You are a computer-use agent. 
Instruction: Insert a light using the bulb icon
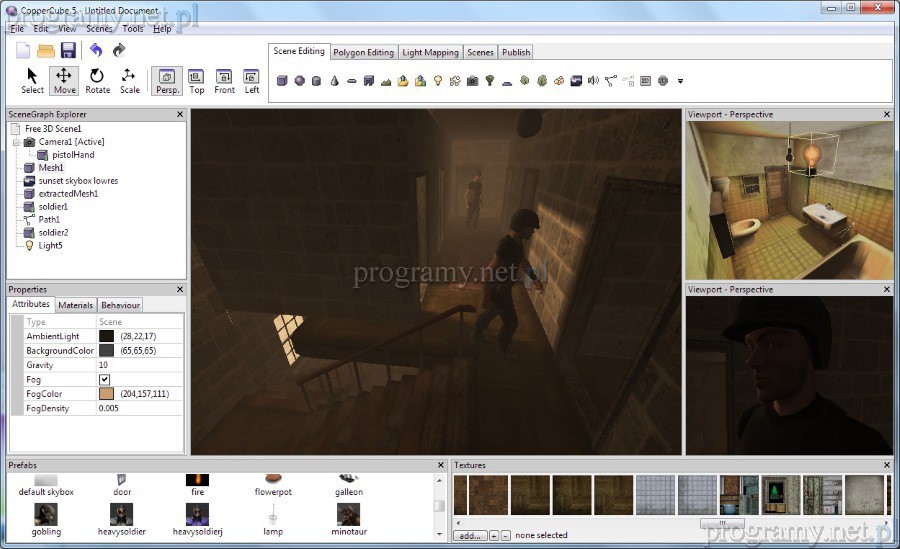coord(438,81)
